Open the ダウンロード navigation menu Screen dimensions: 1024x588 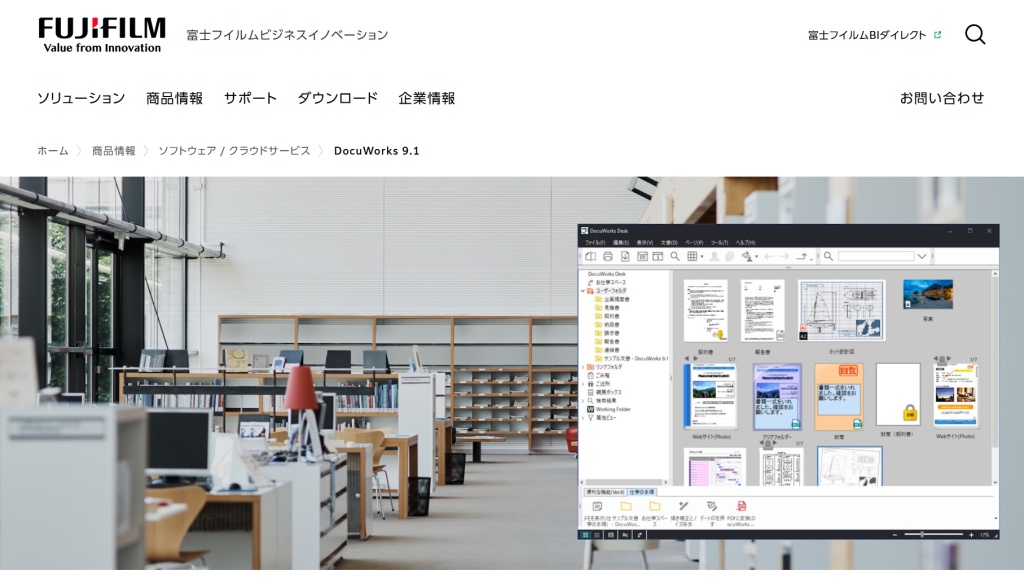tap(337, 98)
